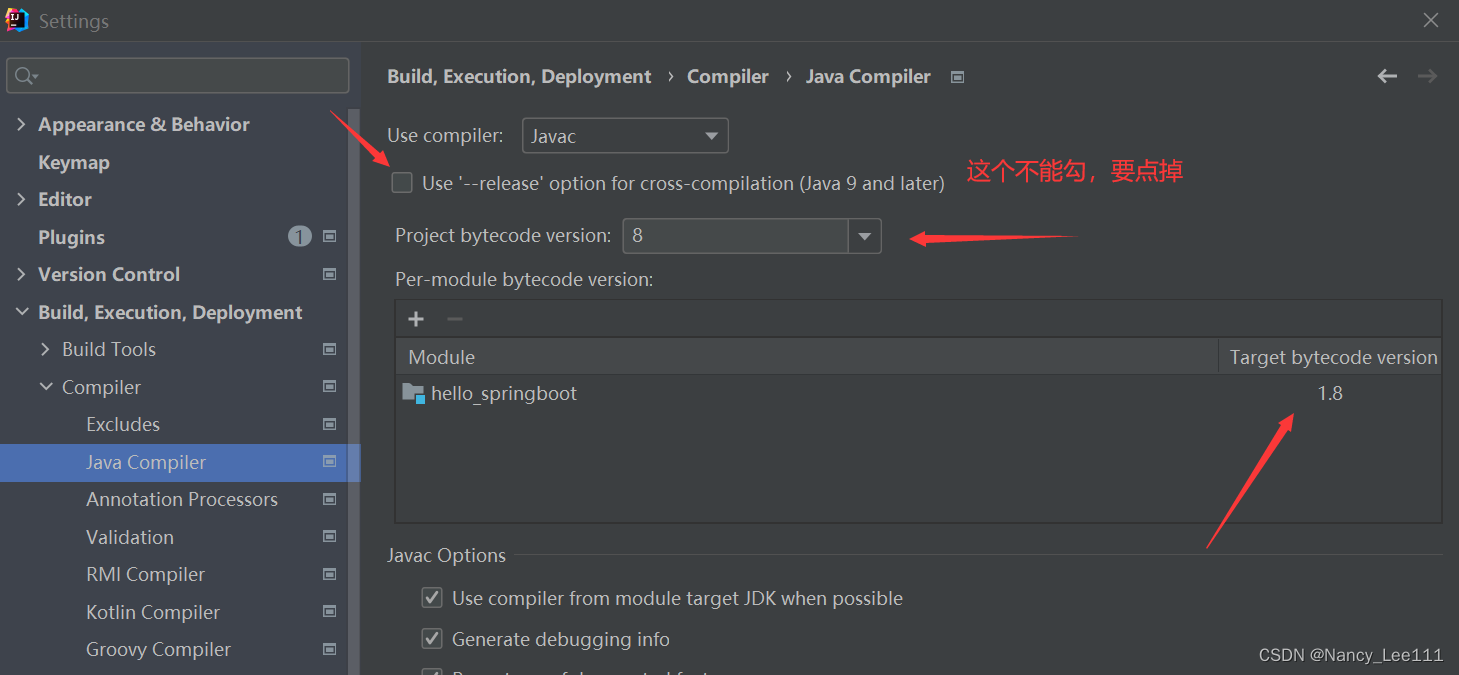
Task: Click the minus icon to remove module entry
Action: pos(454,318)
